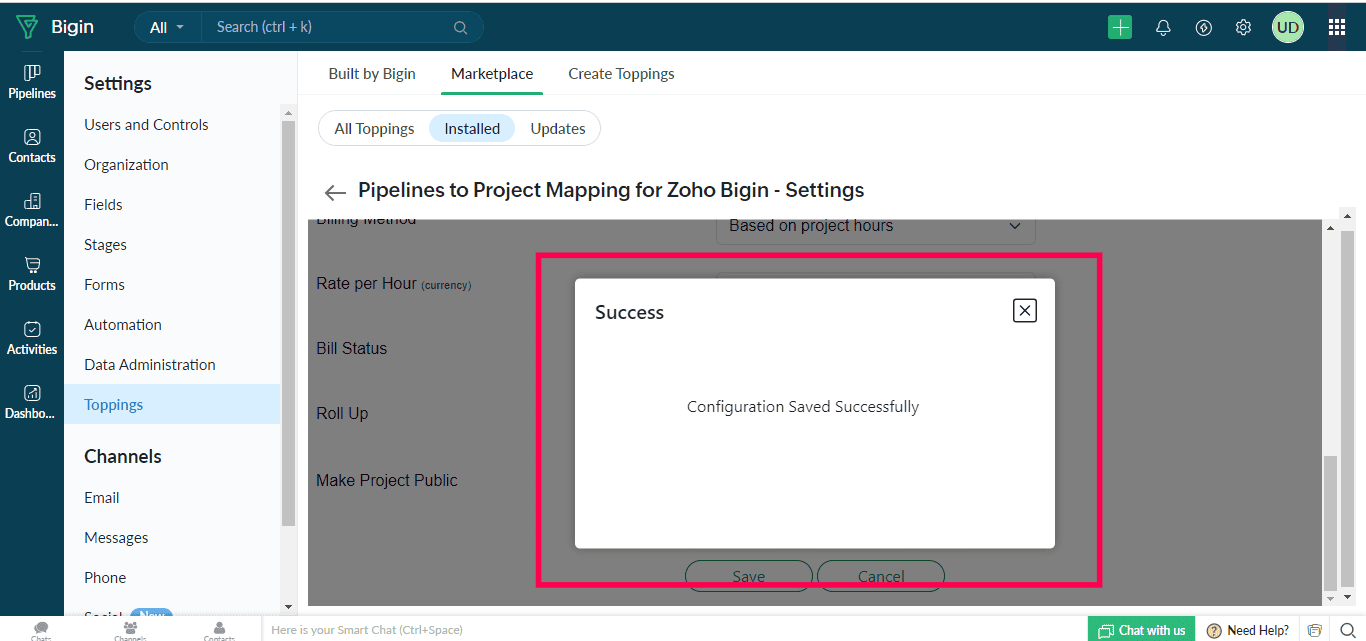Viewport: 1366px width, 641px height.
Task: Click the Chat with us button
Action: tap(1141, 630)
